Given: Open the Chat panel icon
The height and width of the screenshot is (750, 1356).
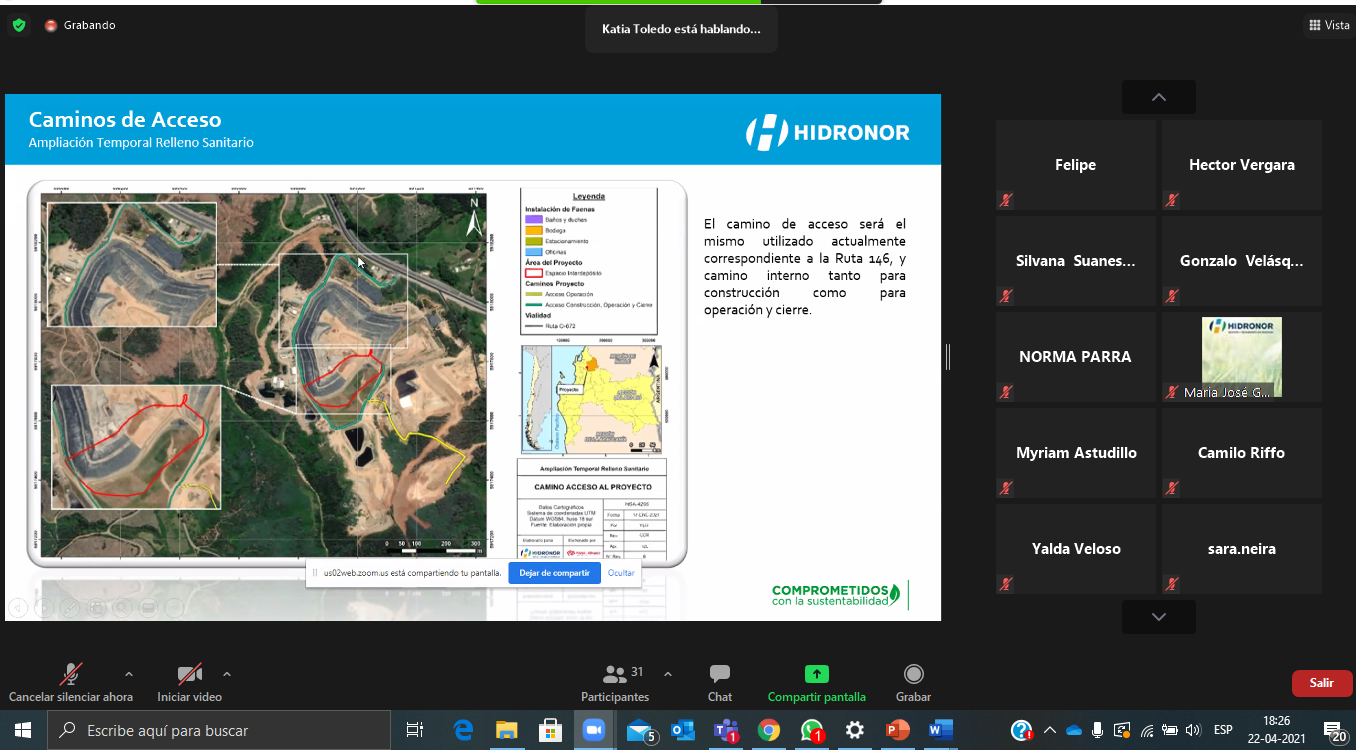Looking at the screenshot, I should coord(719,674).
